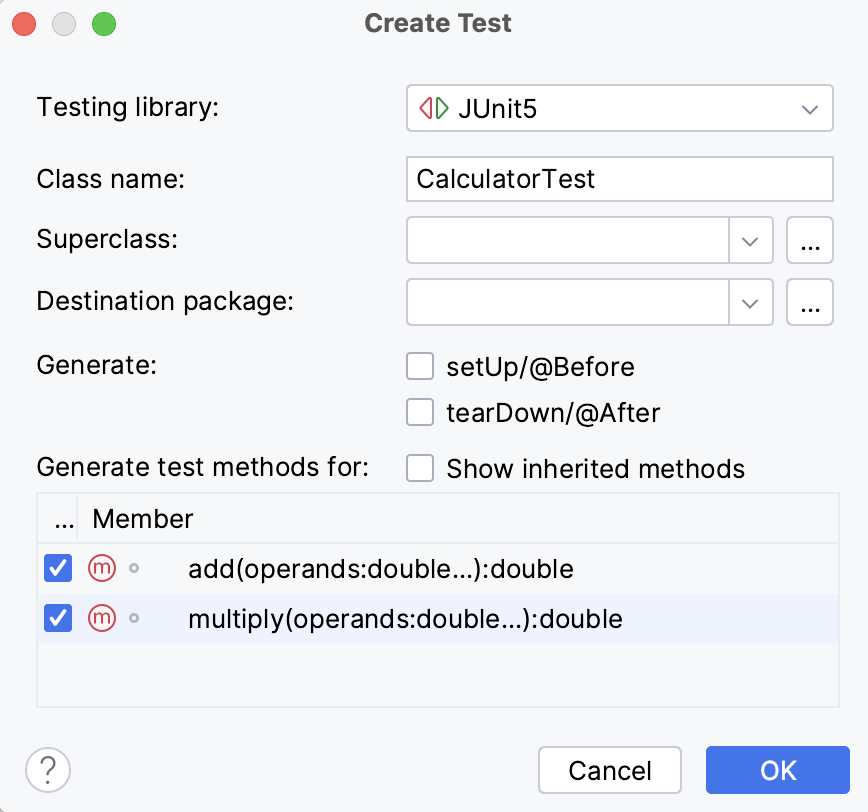868x812 pixels.
Task: Open the Destination package dropdown
Action: tap(751, 302)
